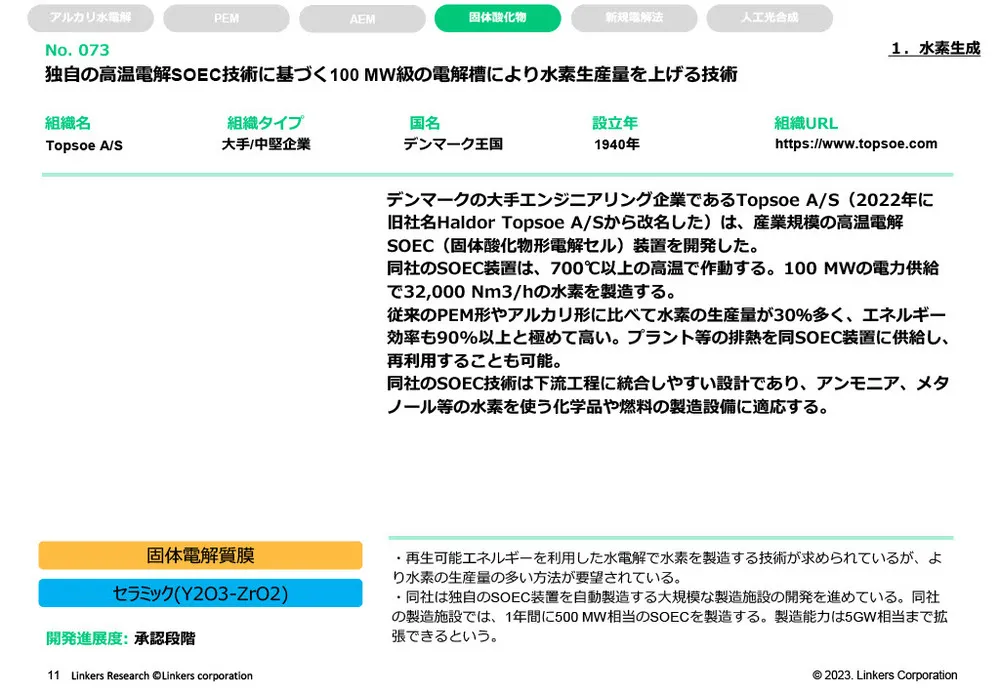This screenshot has width=1000, height=692.
Task: Click the Linkers Research ©Linkers corporation footer
Action: pos(162,675)
